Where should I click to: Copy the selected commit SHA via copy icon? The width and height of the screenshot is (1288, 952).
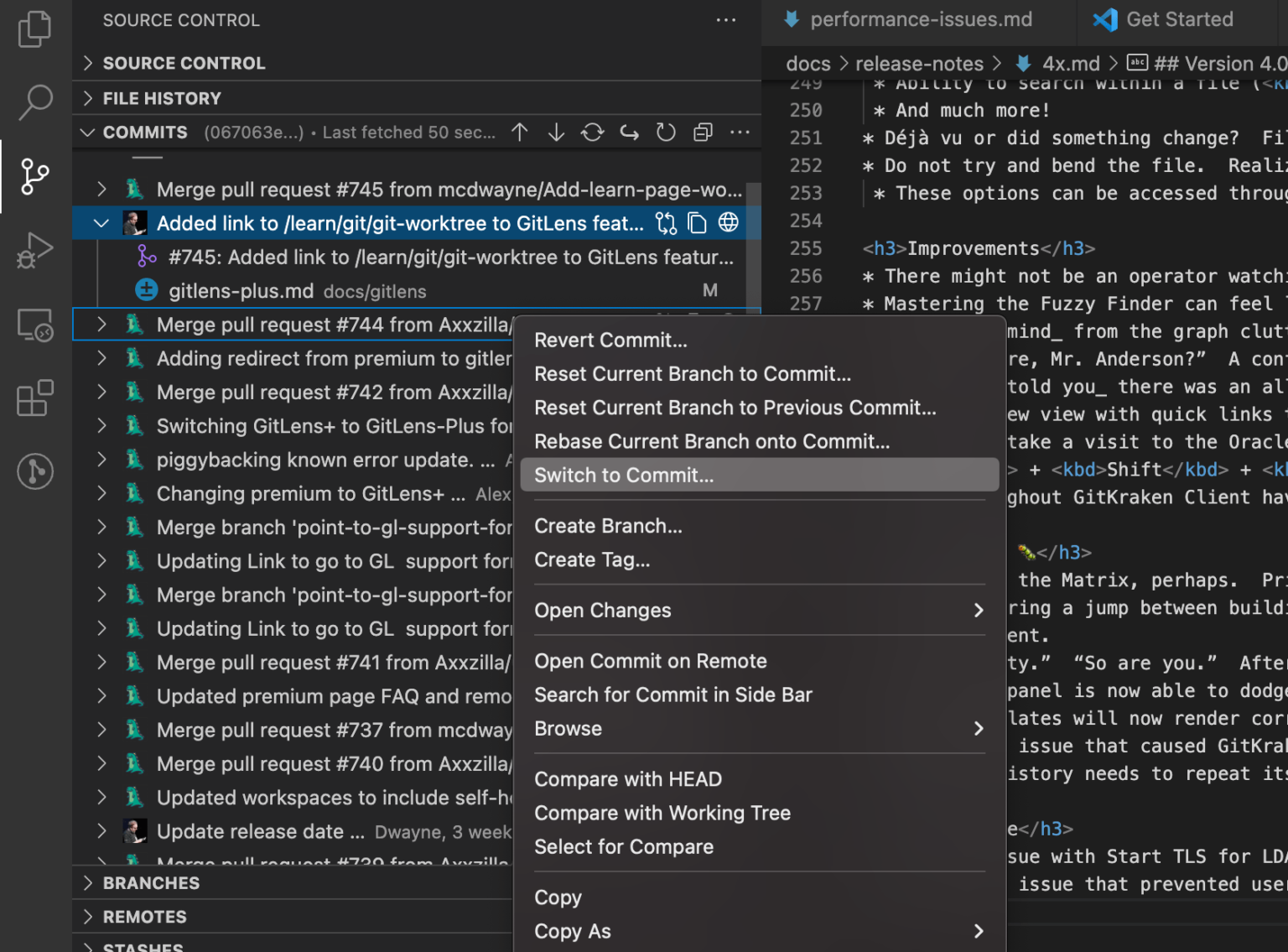pyautogui.click(x=697, y=222)
